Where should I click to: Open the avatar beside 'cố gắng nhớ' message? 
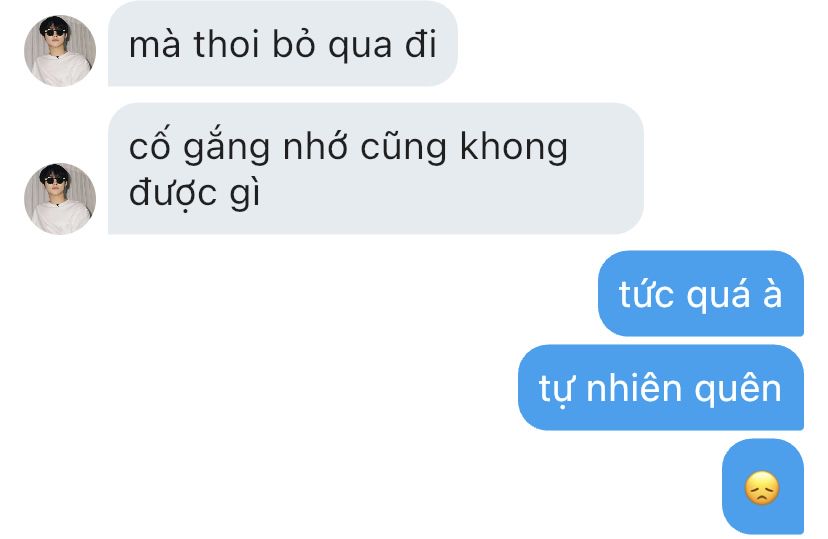pyautogui.click(x=60, y=198)
